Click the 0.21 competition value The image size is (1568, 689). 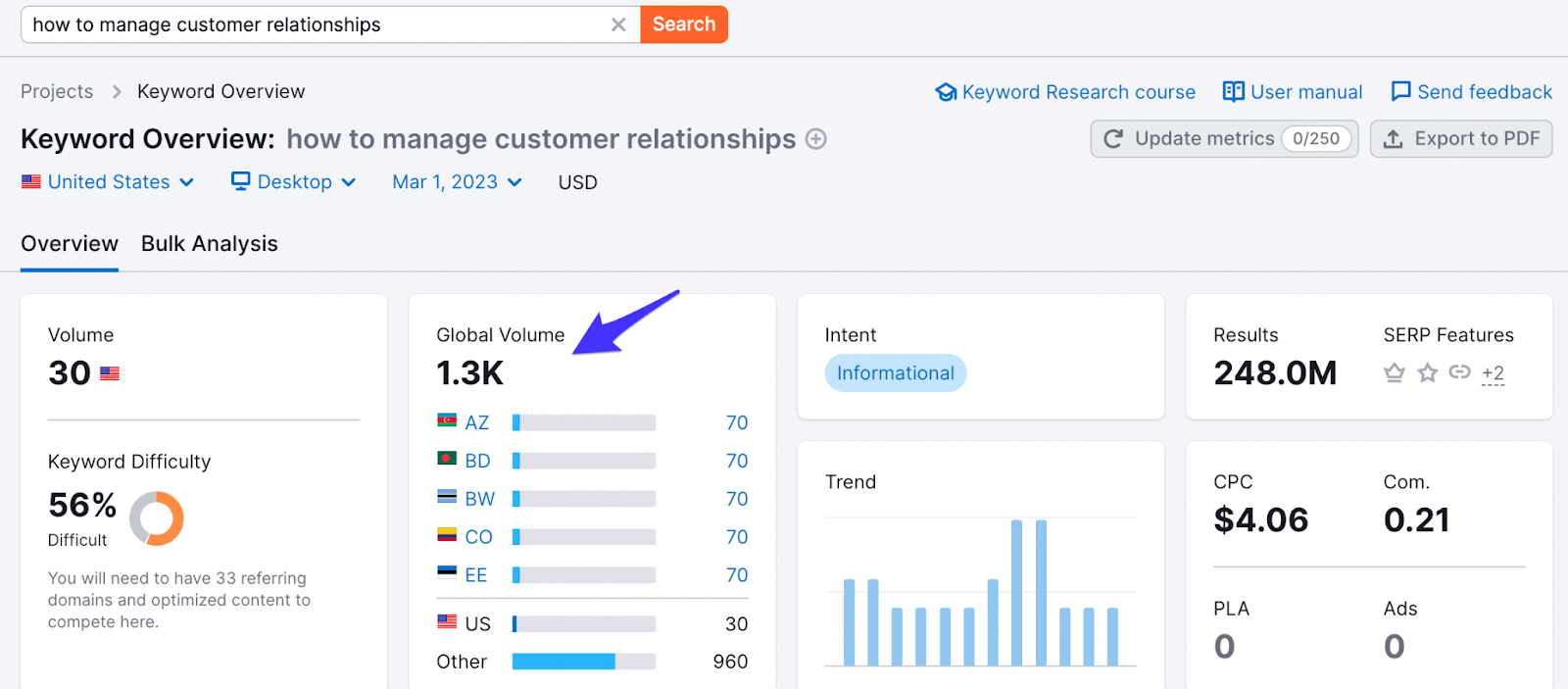click(1416, 519)
